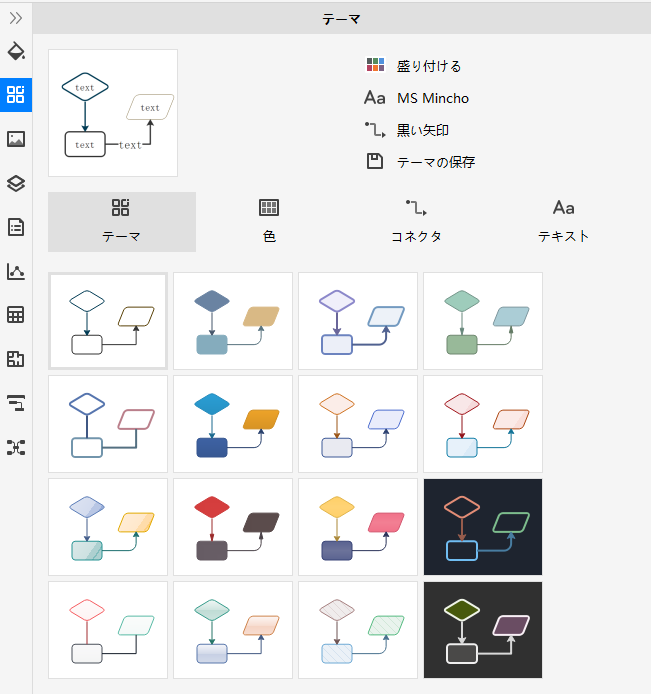Click the Aa icon beside MS Mincho
651x694 pixels.
coord(375,97)
